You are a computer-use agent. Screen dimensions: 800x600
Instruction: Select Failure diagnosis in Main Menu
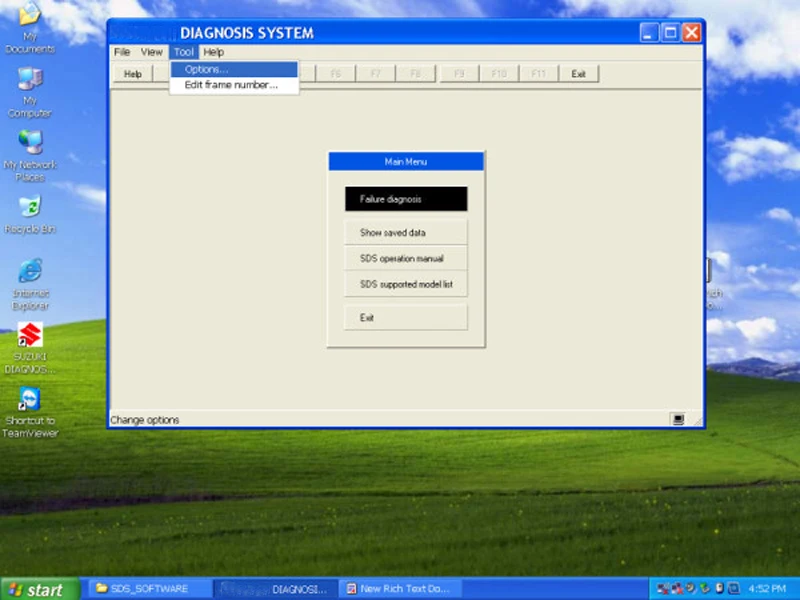tap(406, 199)
